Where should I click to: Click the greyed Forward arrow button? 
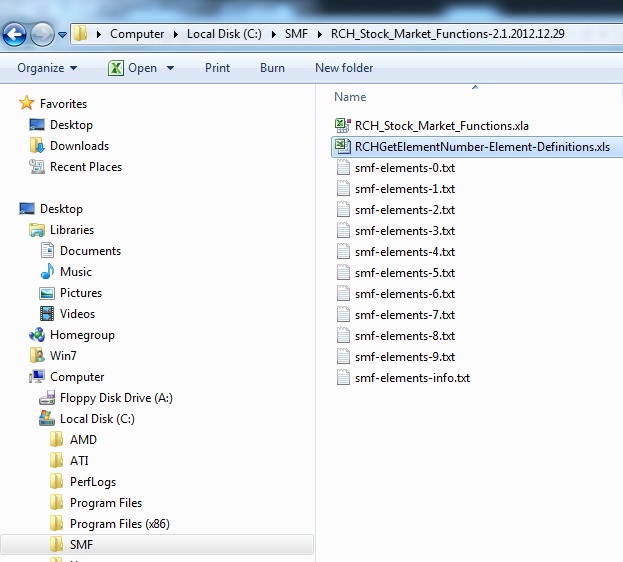[x=42, y=35]
